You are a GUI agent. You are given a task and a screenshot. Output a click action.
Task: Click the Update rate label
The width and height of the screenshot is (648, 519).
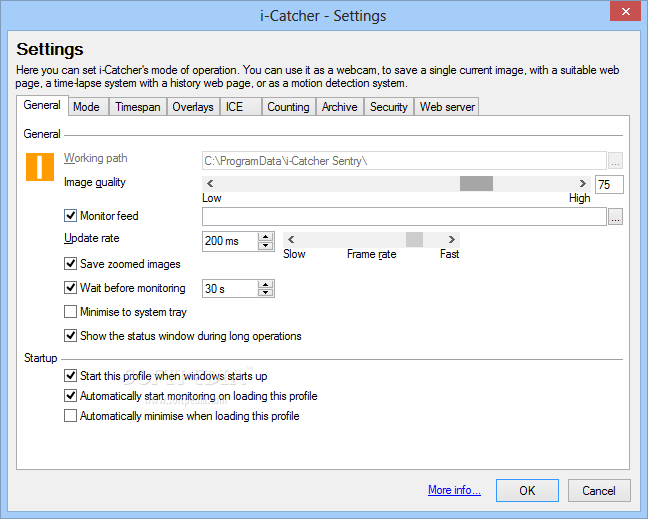pyautogui.click(x=92, y=238)
